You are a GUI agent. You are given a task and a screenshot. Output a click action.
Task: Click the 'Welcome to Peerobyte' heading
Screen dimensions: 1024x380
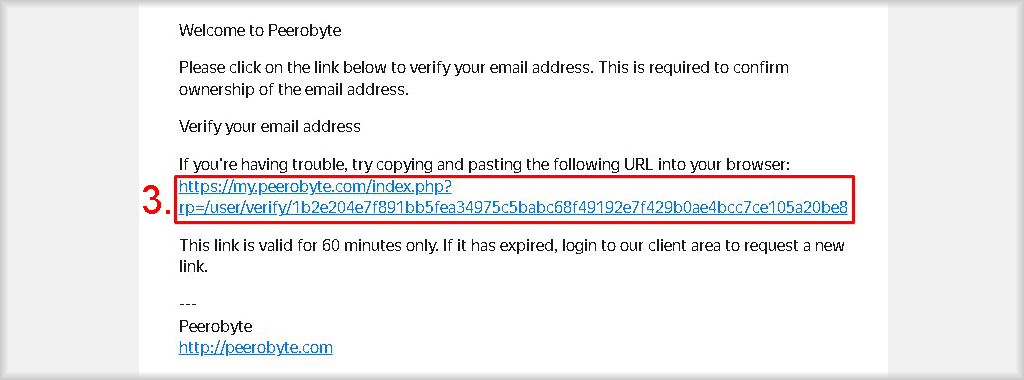tap(260, 30)
